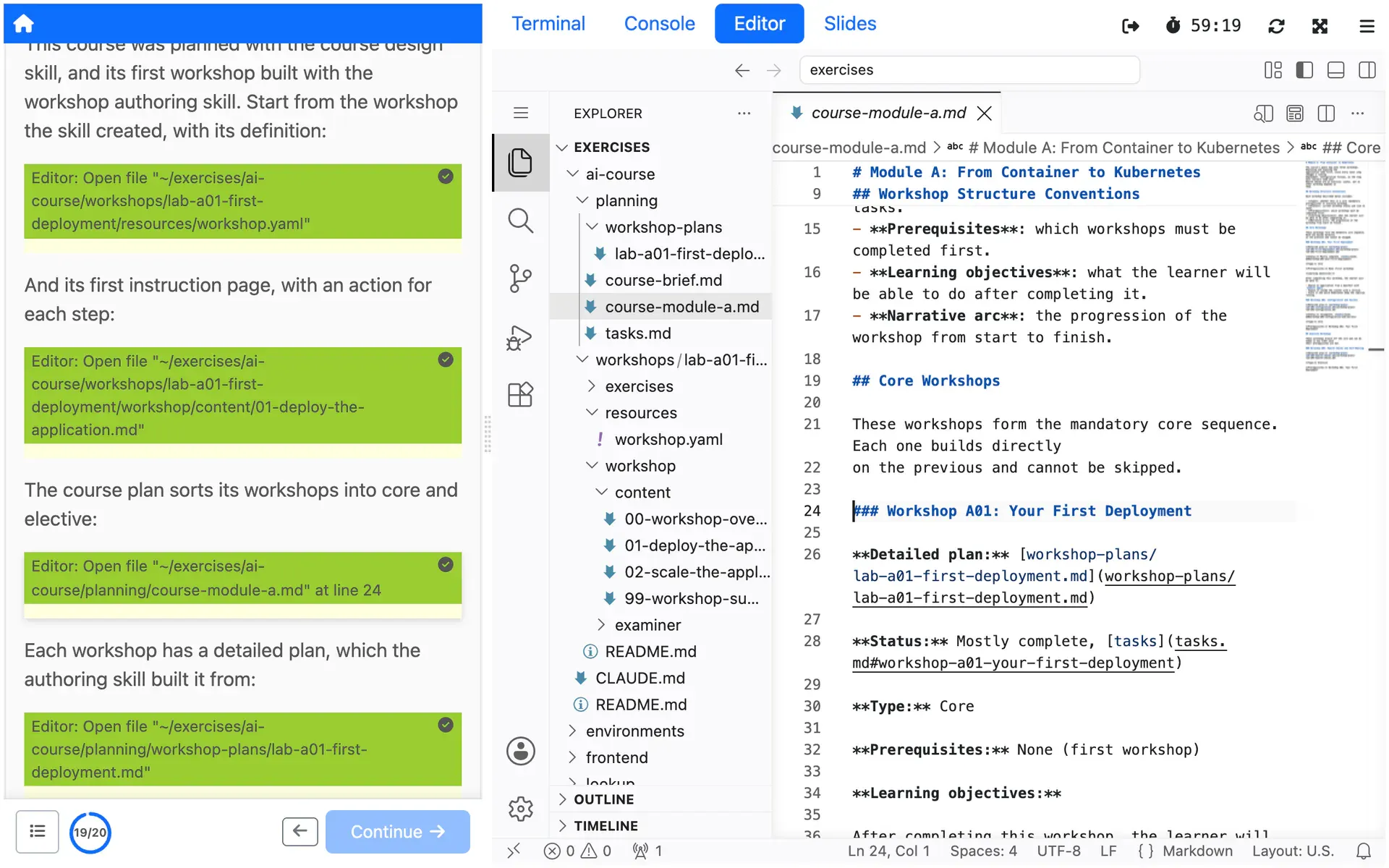The height and width of the screenshot is (868, 1389).
Task: Open editor More Actions ellipsis
Action: [1357, 114]
